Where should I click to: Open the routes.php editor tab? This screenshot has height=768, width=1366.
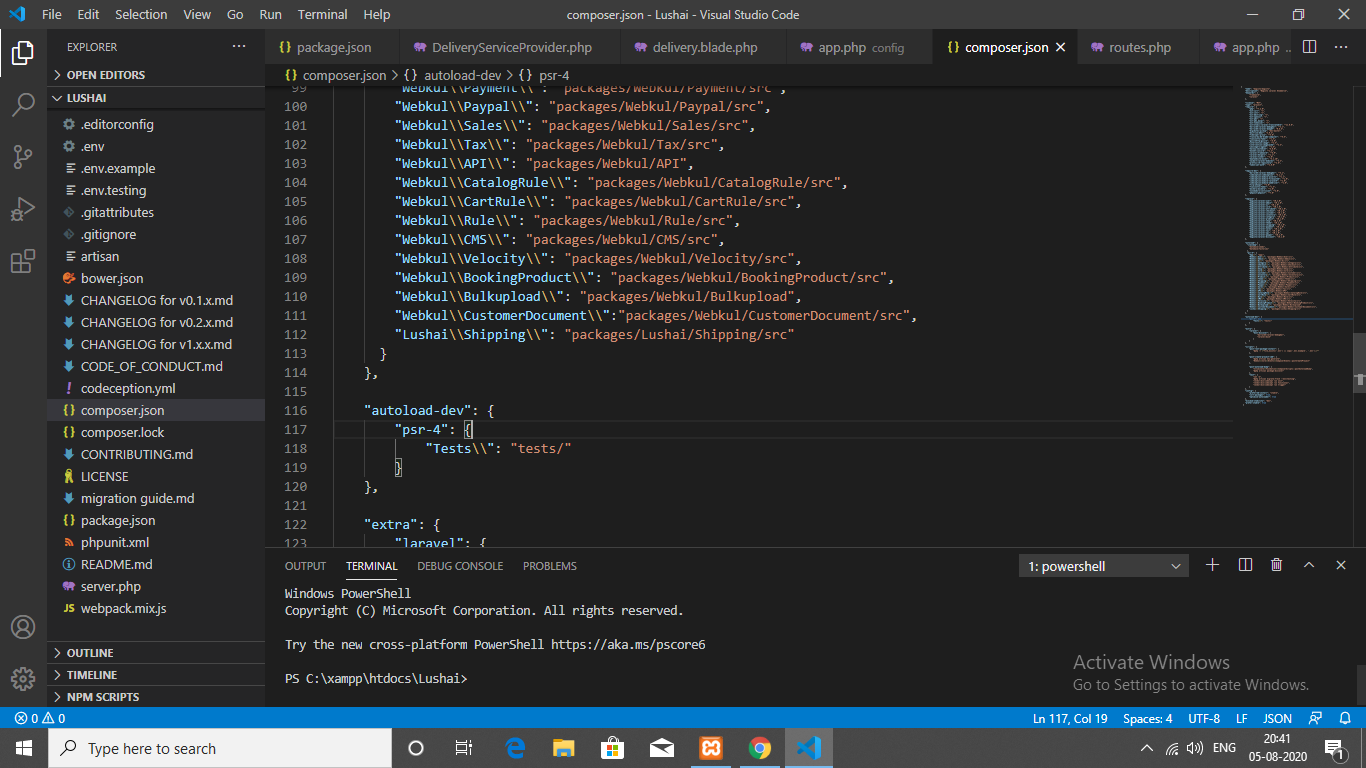(1138, 47)
